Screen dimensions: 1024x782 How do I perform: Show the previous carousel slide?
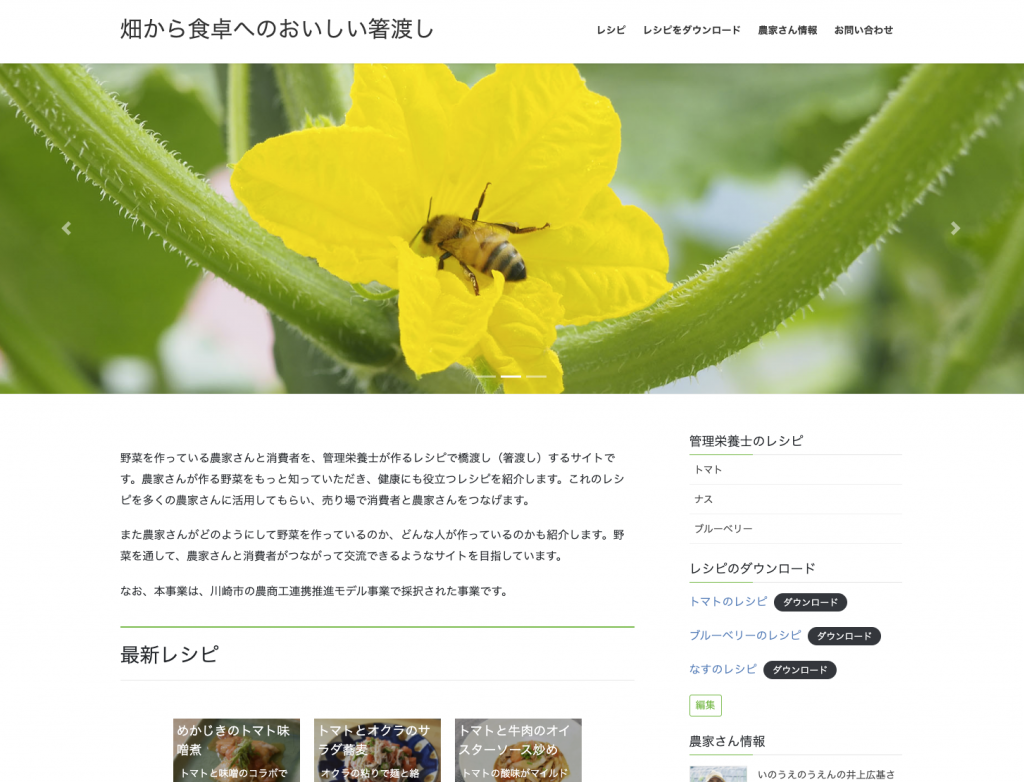coord(67,228)
